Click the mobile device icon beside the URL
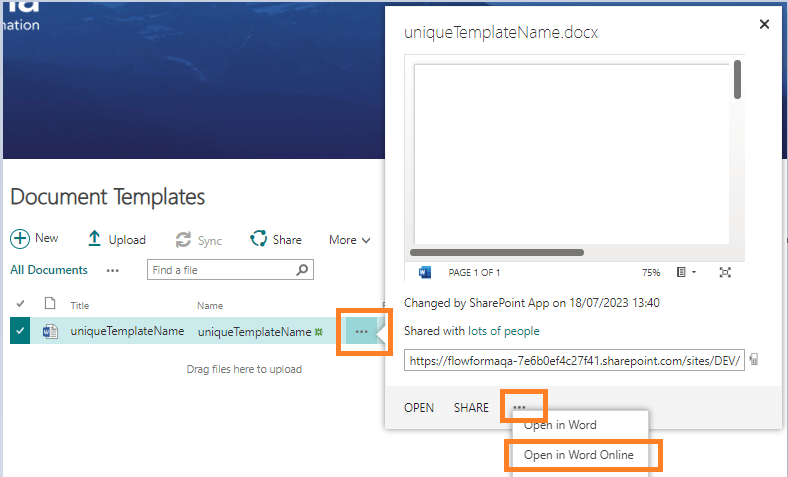788x477 pixels. click(753, 359)
